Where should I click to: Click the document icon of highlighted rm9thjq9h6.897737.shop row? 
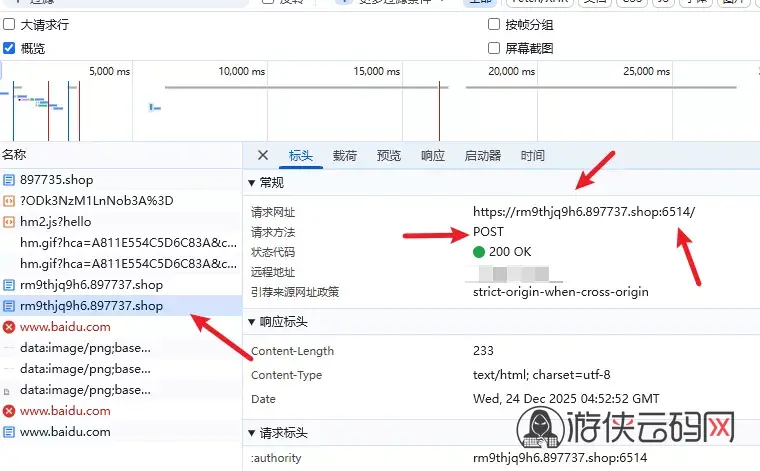pos(9,306)
